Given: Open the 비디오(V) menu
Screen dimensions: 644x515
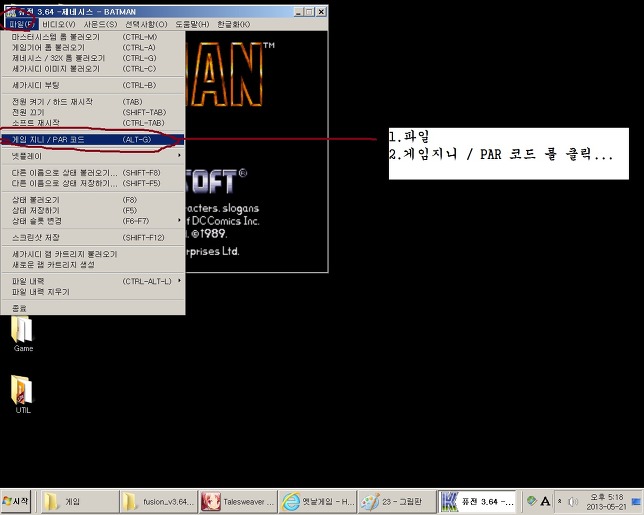Looking at the screenshot, I should pyautogui.click(x=59, y=24).
